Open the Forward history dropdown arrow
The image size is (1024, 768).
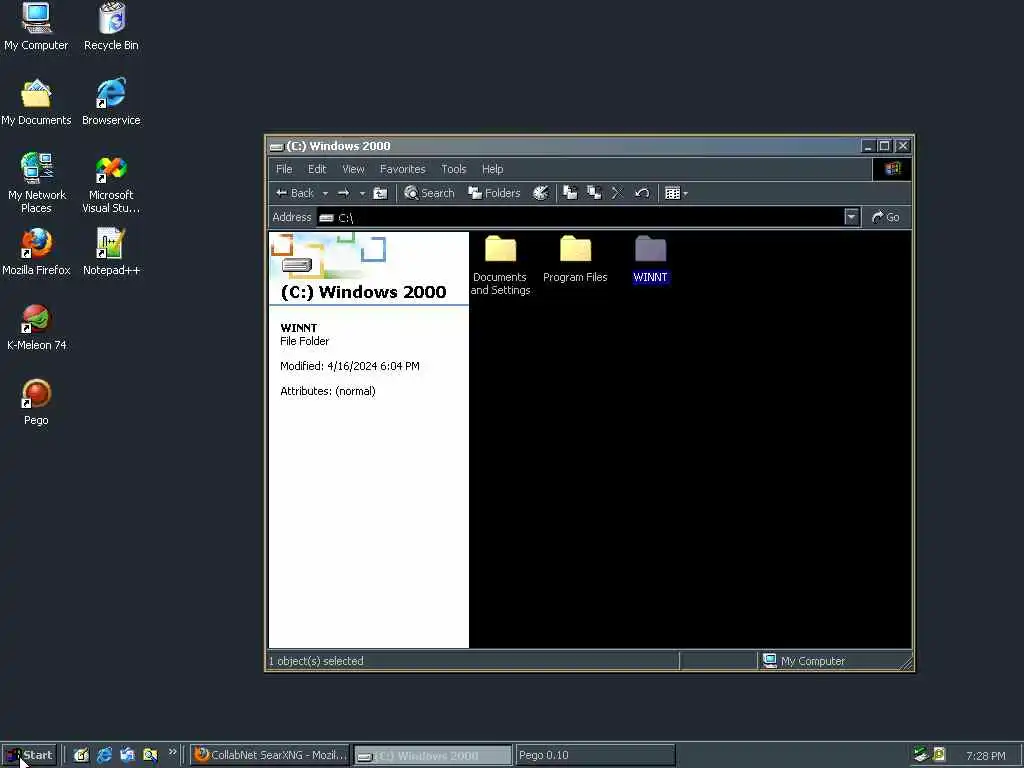362,193
